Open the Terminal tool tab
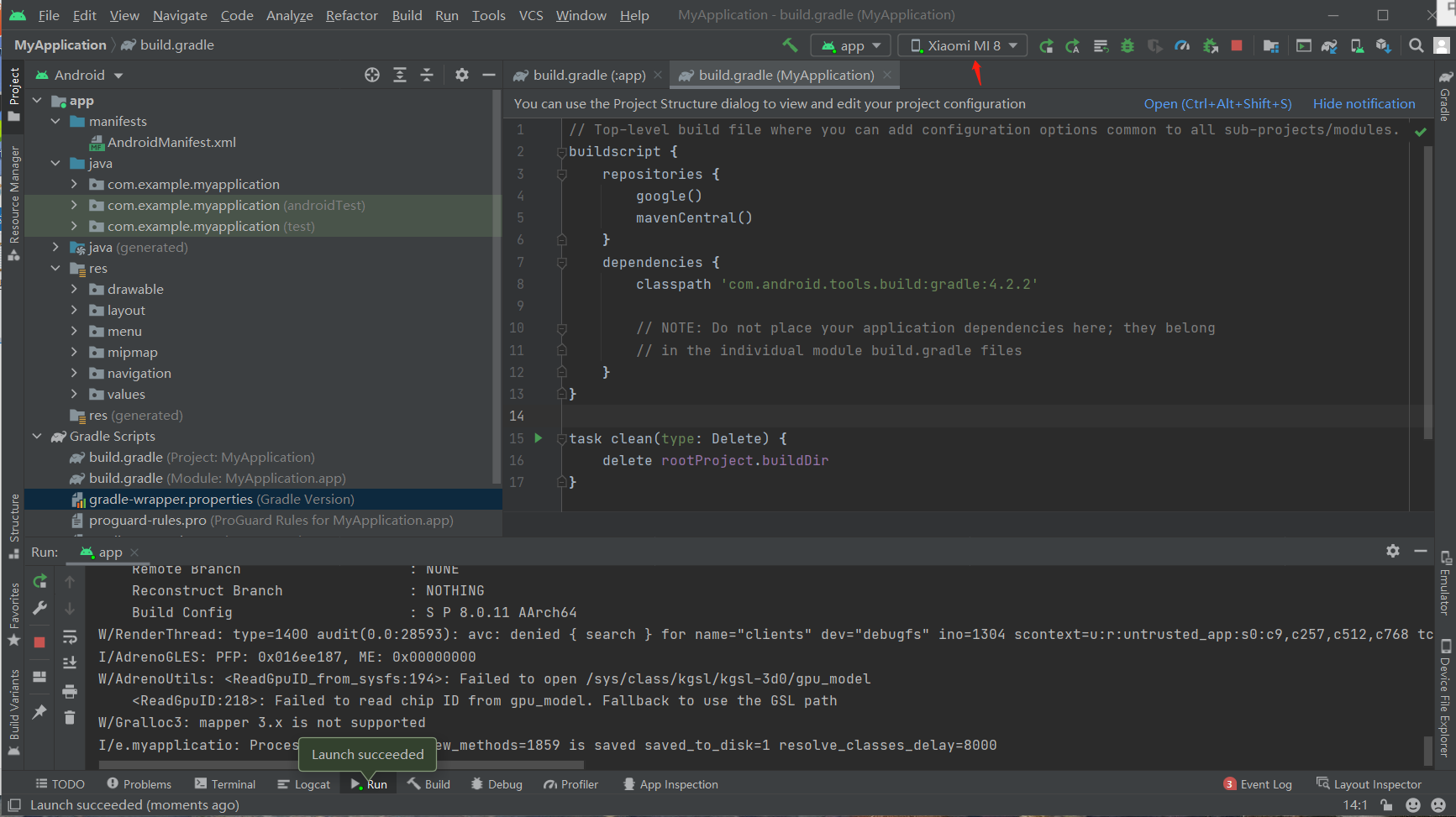 (x=225, y=784)
